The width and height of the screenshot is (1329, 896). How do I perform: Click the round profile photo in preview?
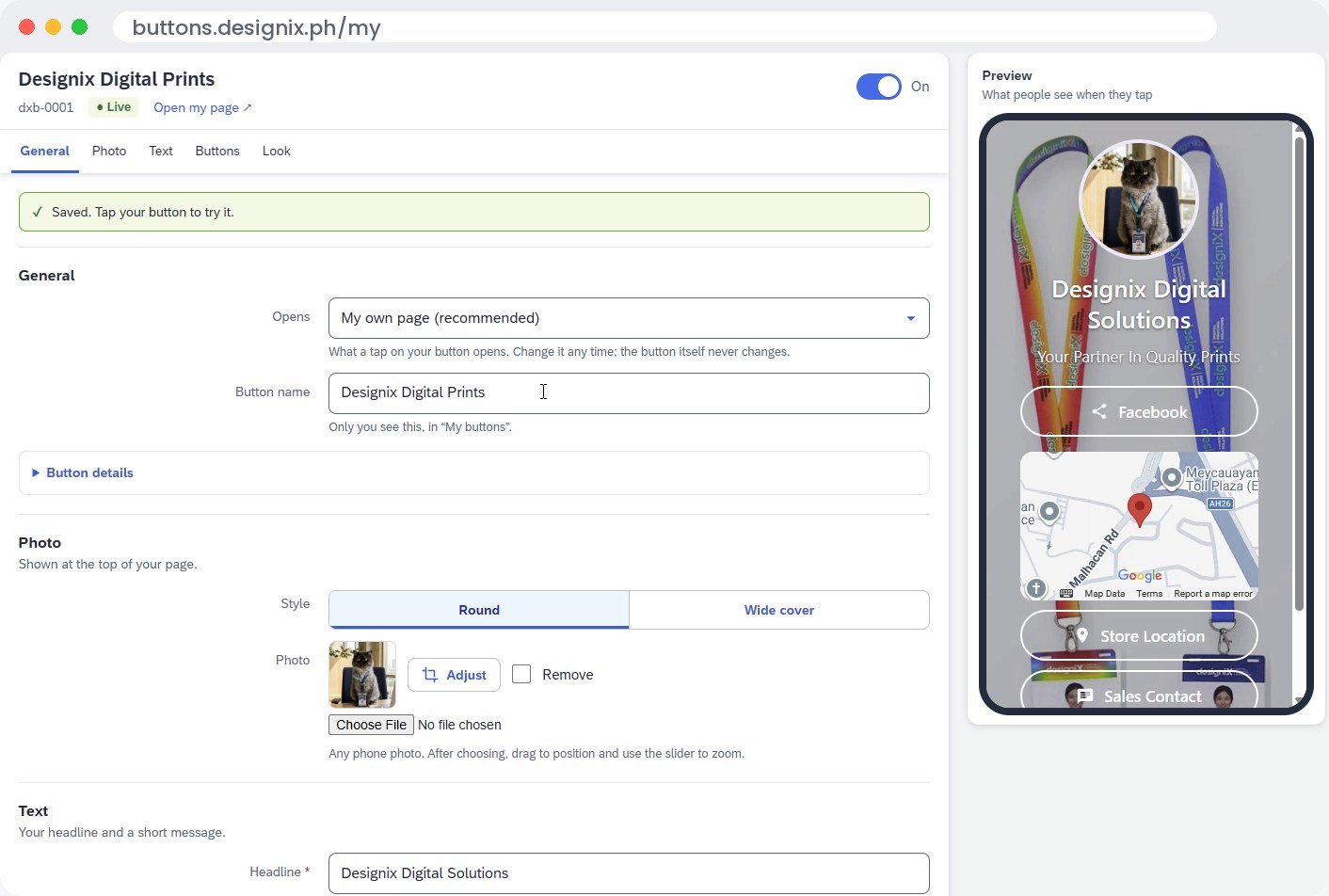(1139, 200)
